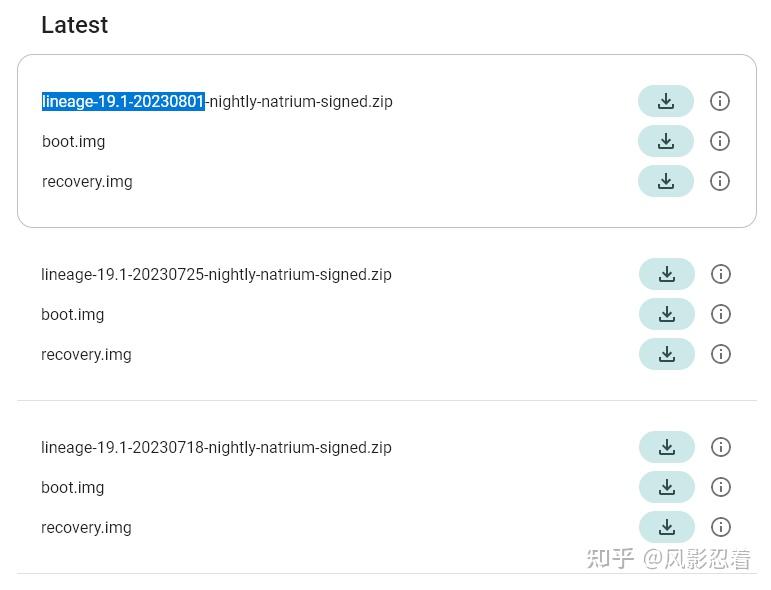Download boot.img from 20230725 build
Image resolution: width=771 pixels, height=590 pixels.
coord(667,314)
